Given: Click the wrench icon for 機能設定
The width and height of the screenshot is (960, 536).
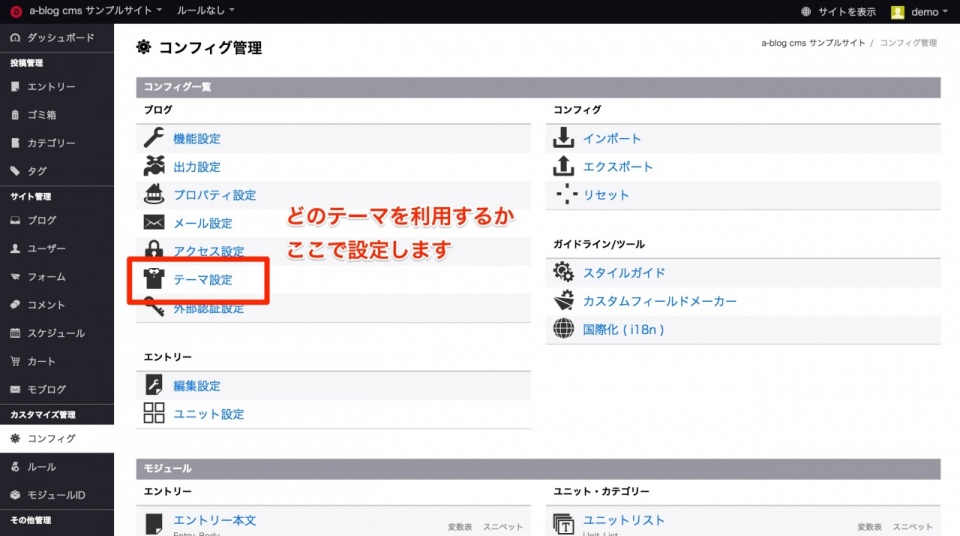Looking at the screenshot, I should [154, 138].
